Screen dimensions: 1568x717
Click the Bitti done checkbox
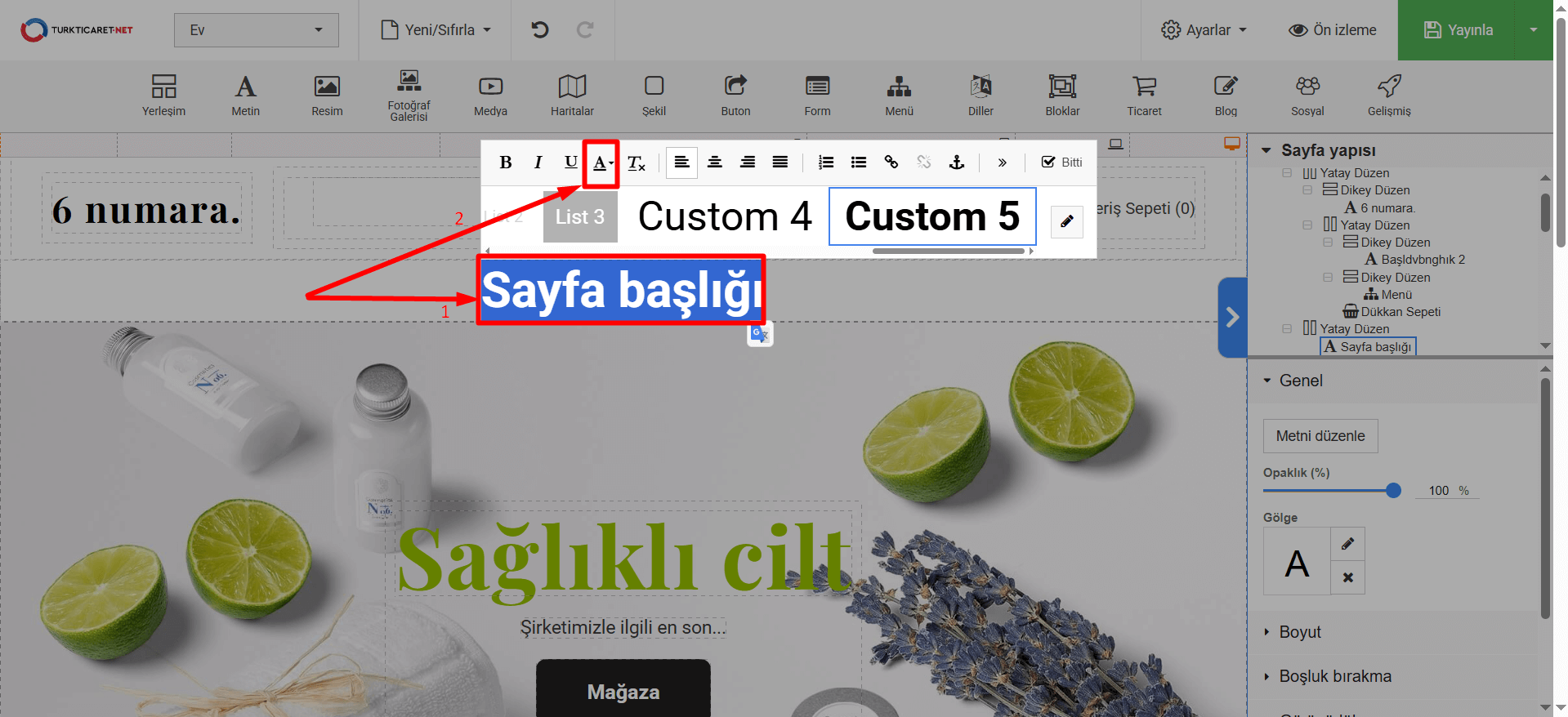1061,163
